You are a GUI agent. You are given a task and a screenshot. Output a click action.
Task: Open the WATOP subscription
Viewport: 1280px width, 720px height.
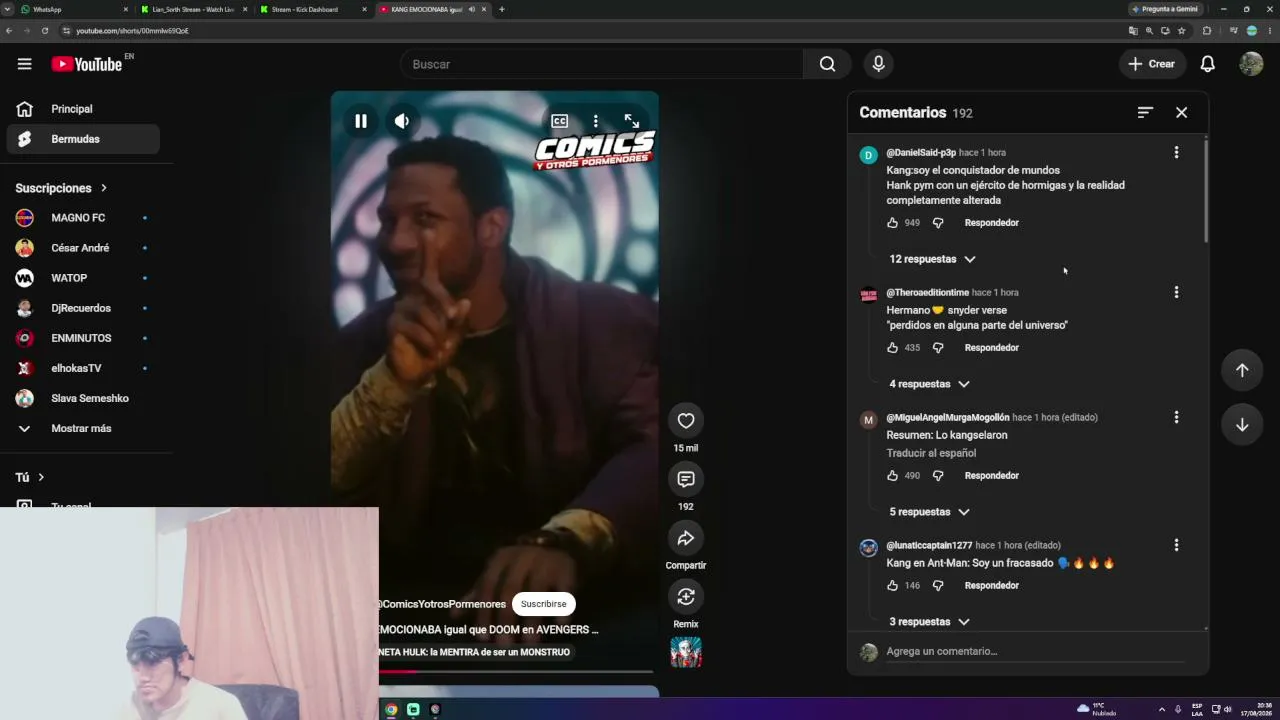tap(83, 278)
